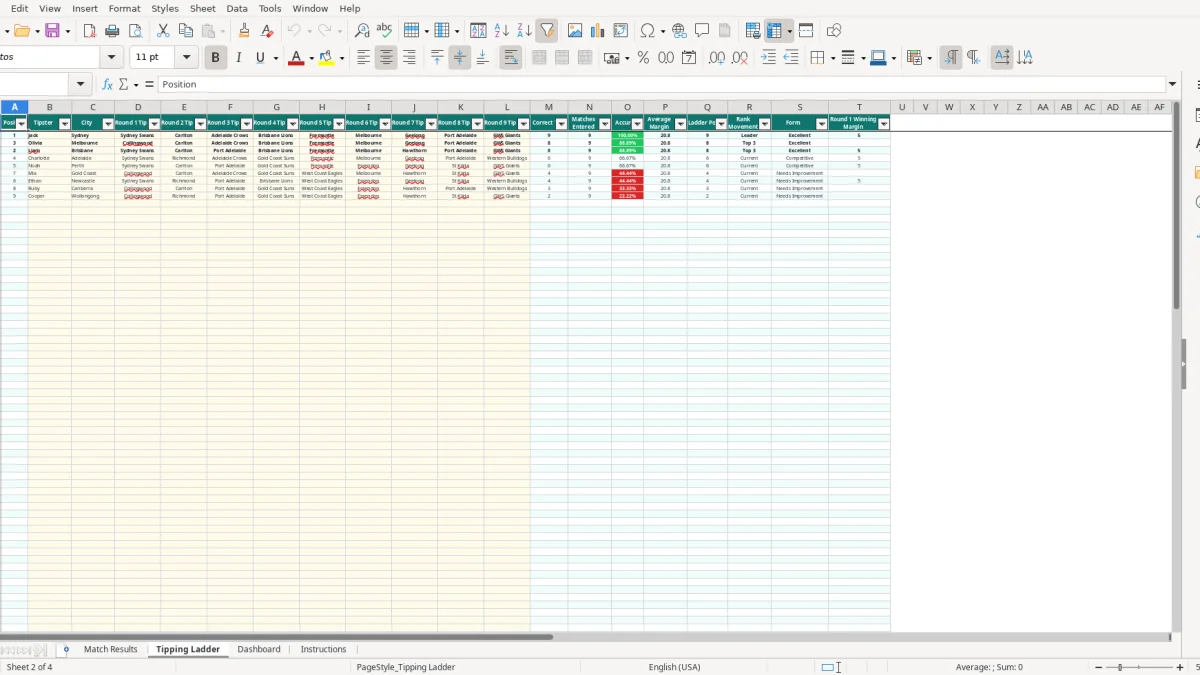This screenshot has width=1200, height=675.
Task: Switch to the Instructions sheet tab
Action: [324, 650]
